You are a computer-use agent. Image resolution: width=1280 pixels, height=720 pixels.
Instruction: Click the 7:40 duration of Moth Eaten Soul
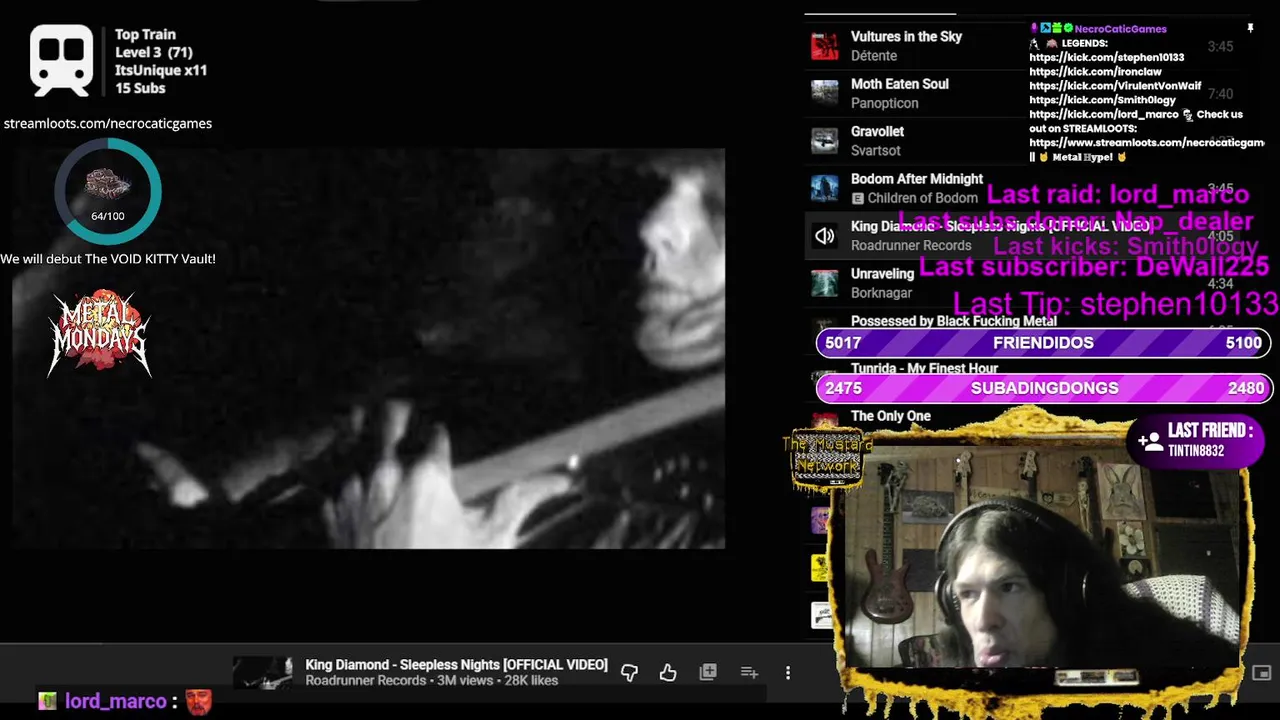[x=1220, y=94]
